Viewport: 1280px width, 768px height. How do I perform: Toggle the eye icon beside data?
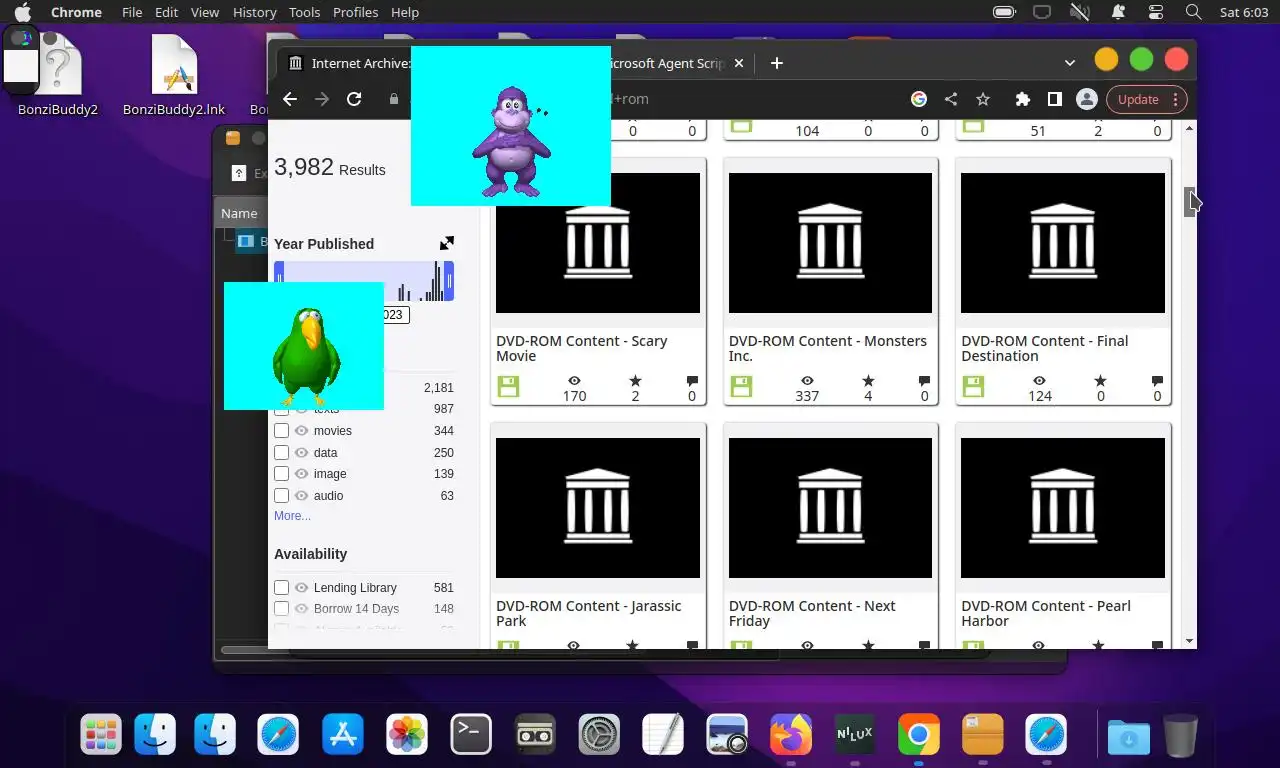301,452
